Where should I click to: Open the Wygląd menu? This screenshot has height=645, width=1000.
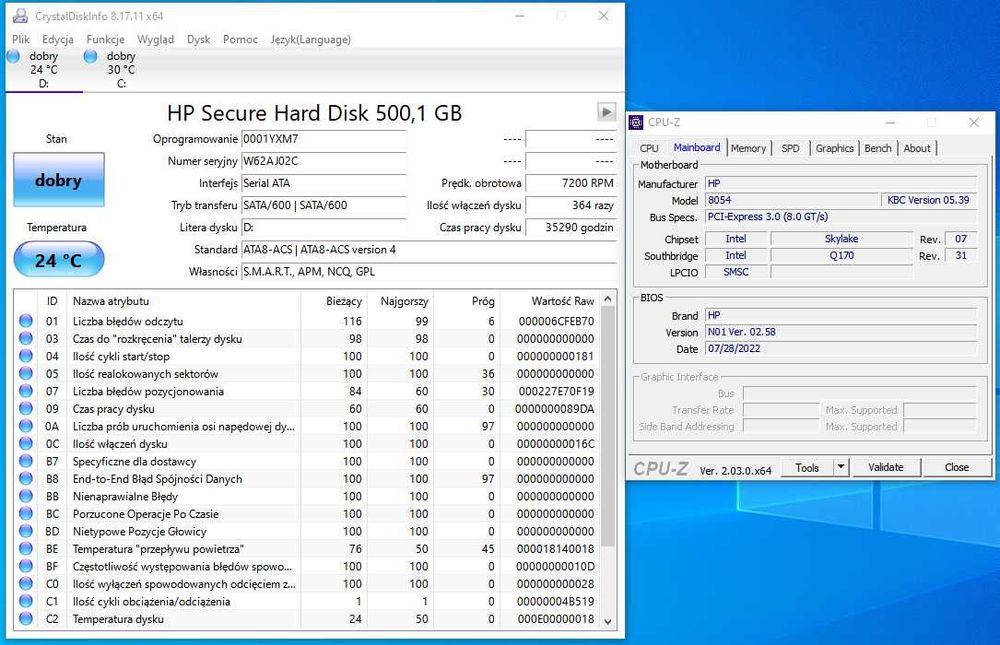tap(155, 39)
